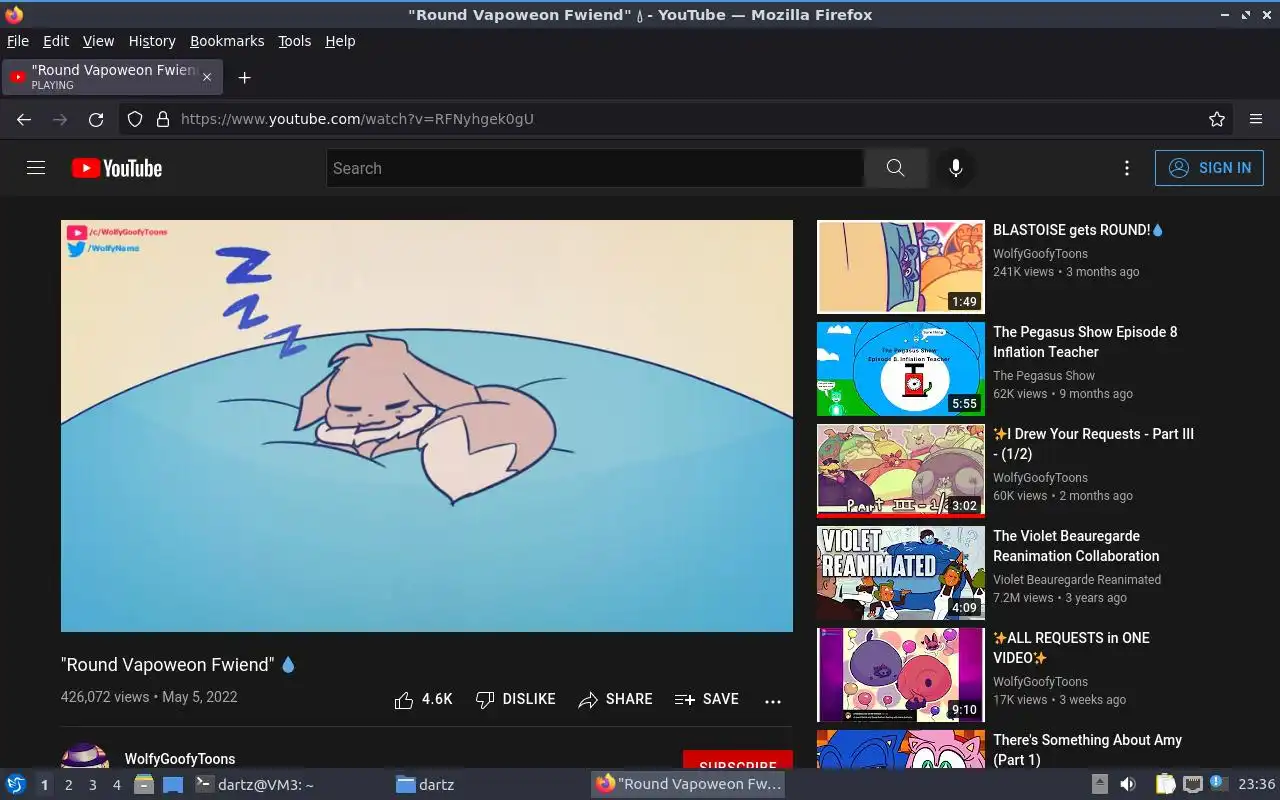Open I Drew Your Requests Part III title

1093,444
